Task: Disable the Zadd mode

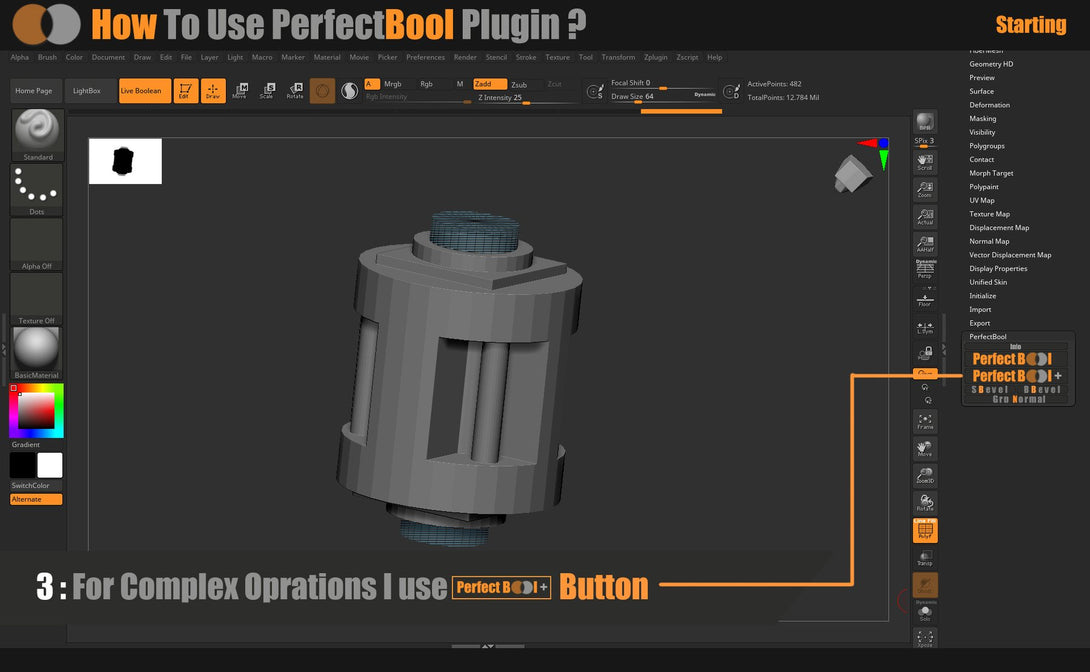Action: (489, 85)
